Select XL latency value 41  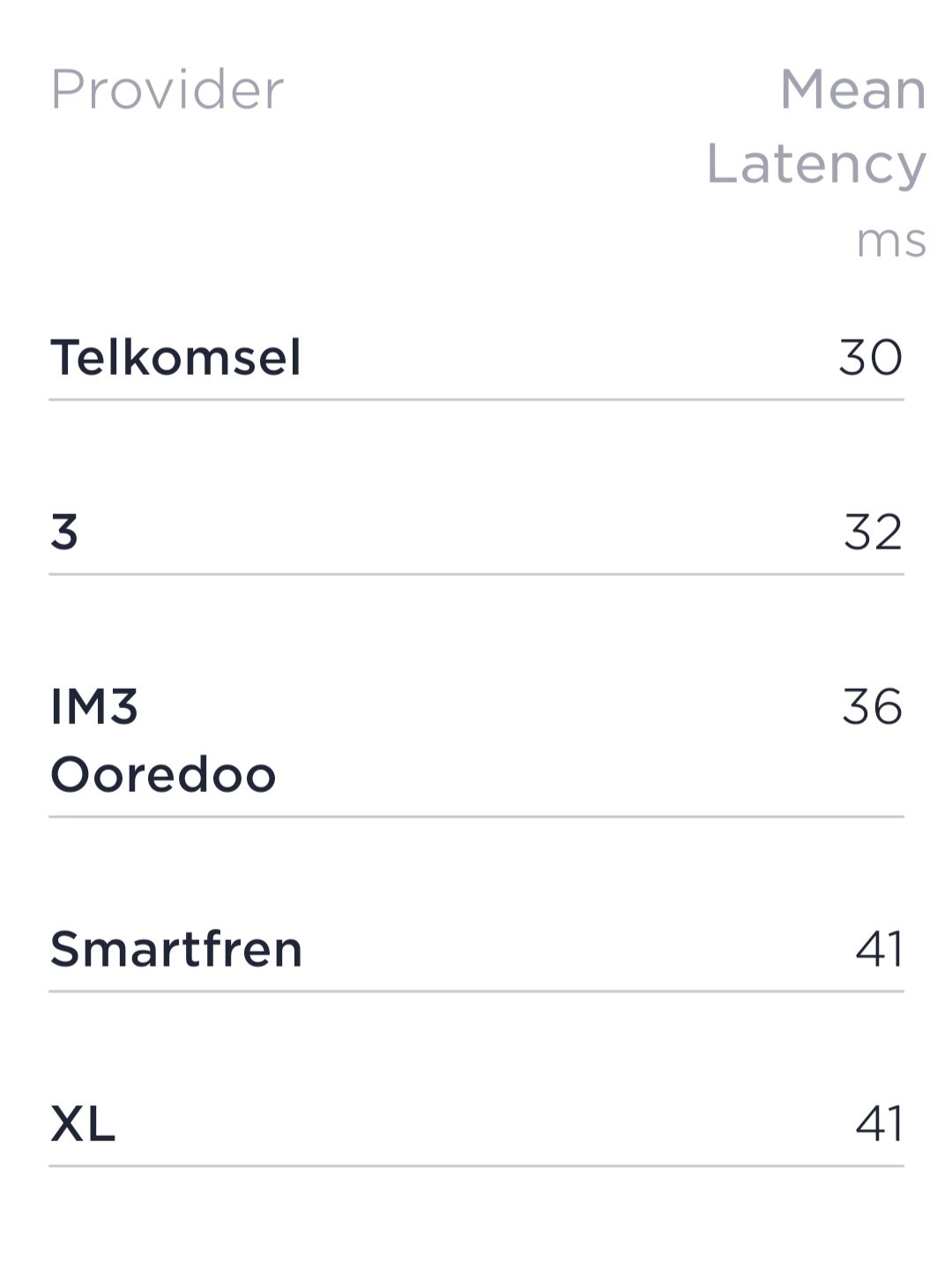(x=879, y=1124)
